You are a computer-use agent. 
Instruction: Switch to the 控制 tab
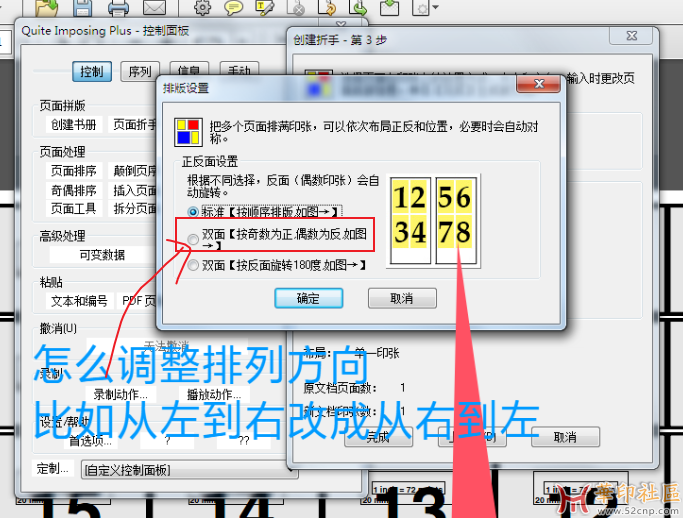pos(91,72)
